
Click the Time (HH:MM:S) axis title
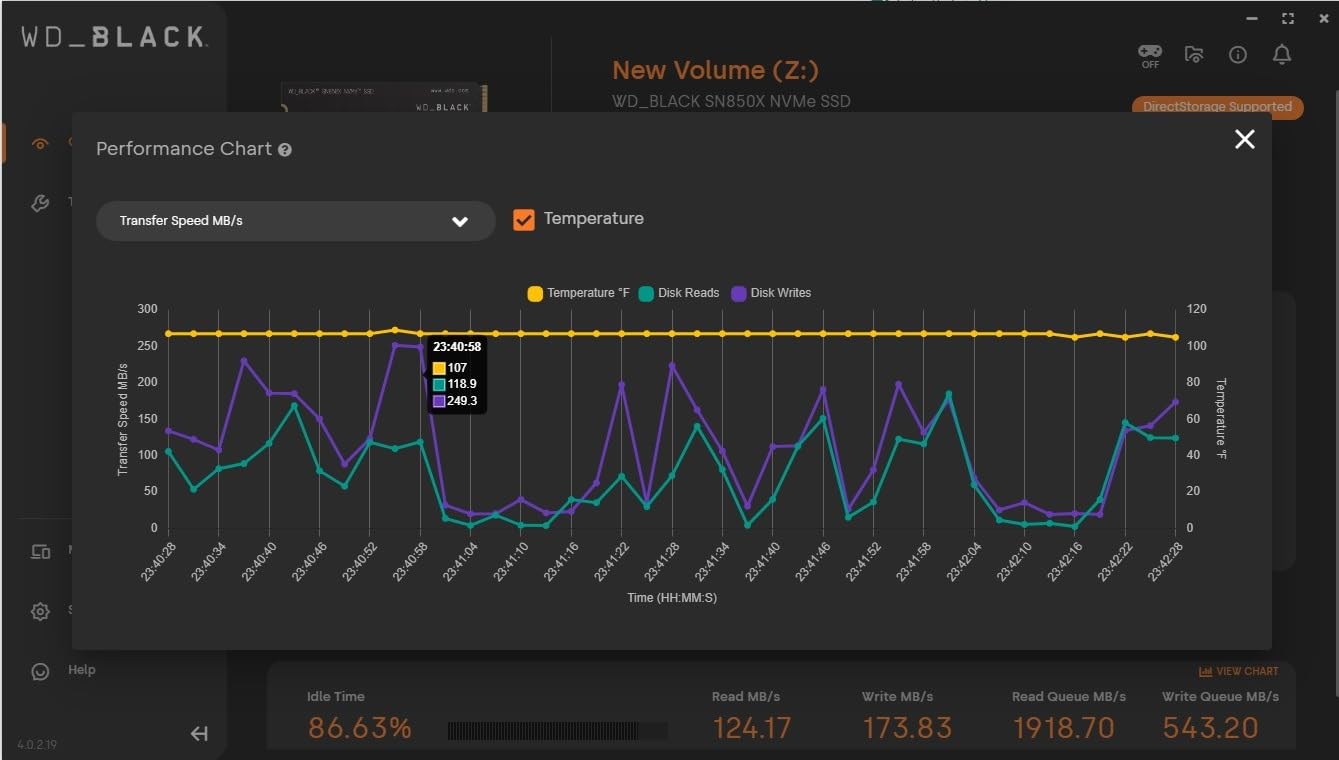pos(672,598)
